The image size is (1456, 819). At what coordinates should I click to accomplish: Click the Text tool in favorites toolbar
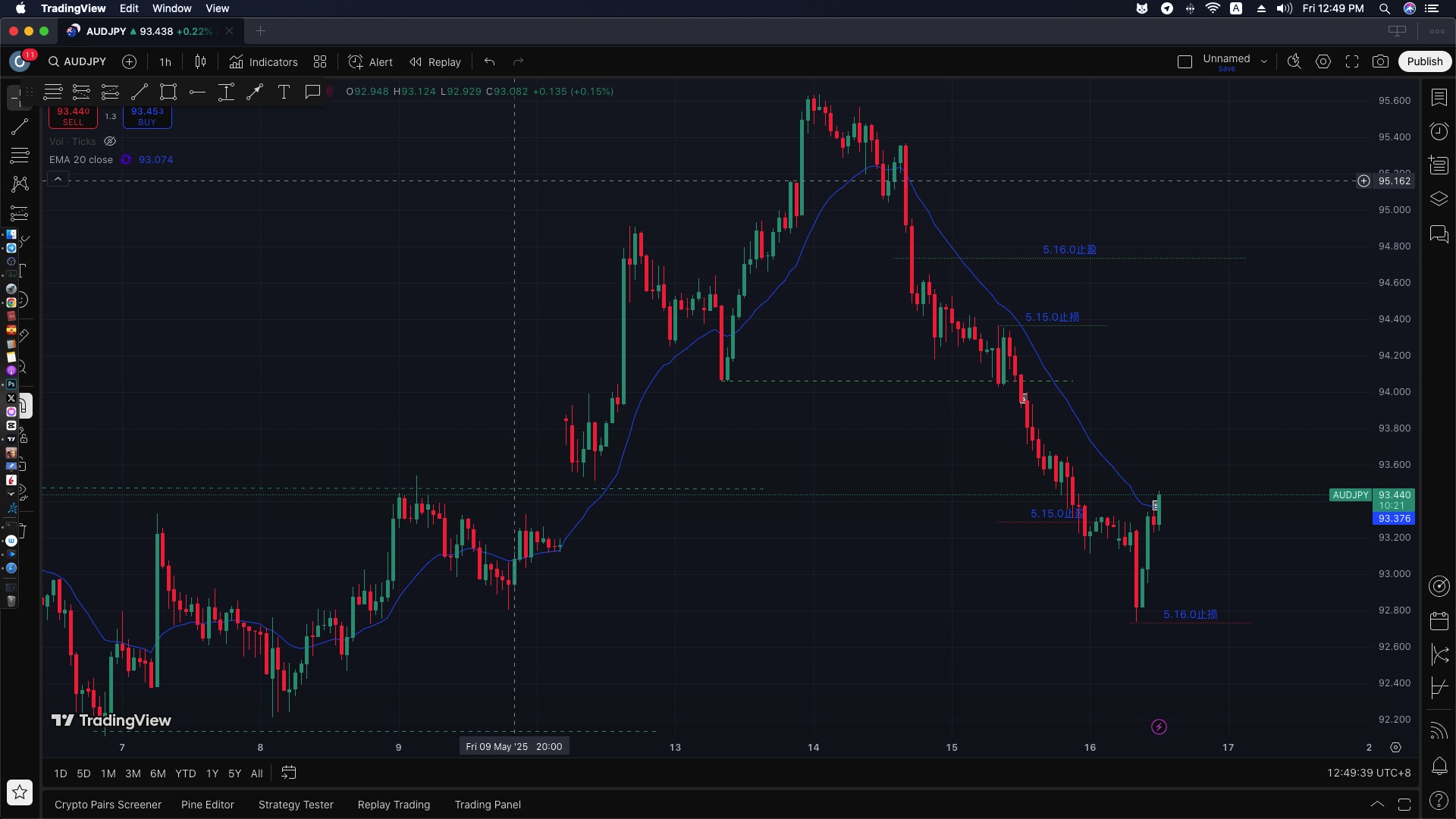tap(284, 93)
